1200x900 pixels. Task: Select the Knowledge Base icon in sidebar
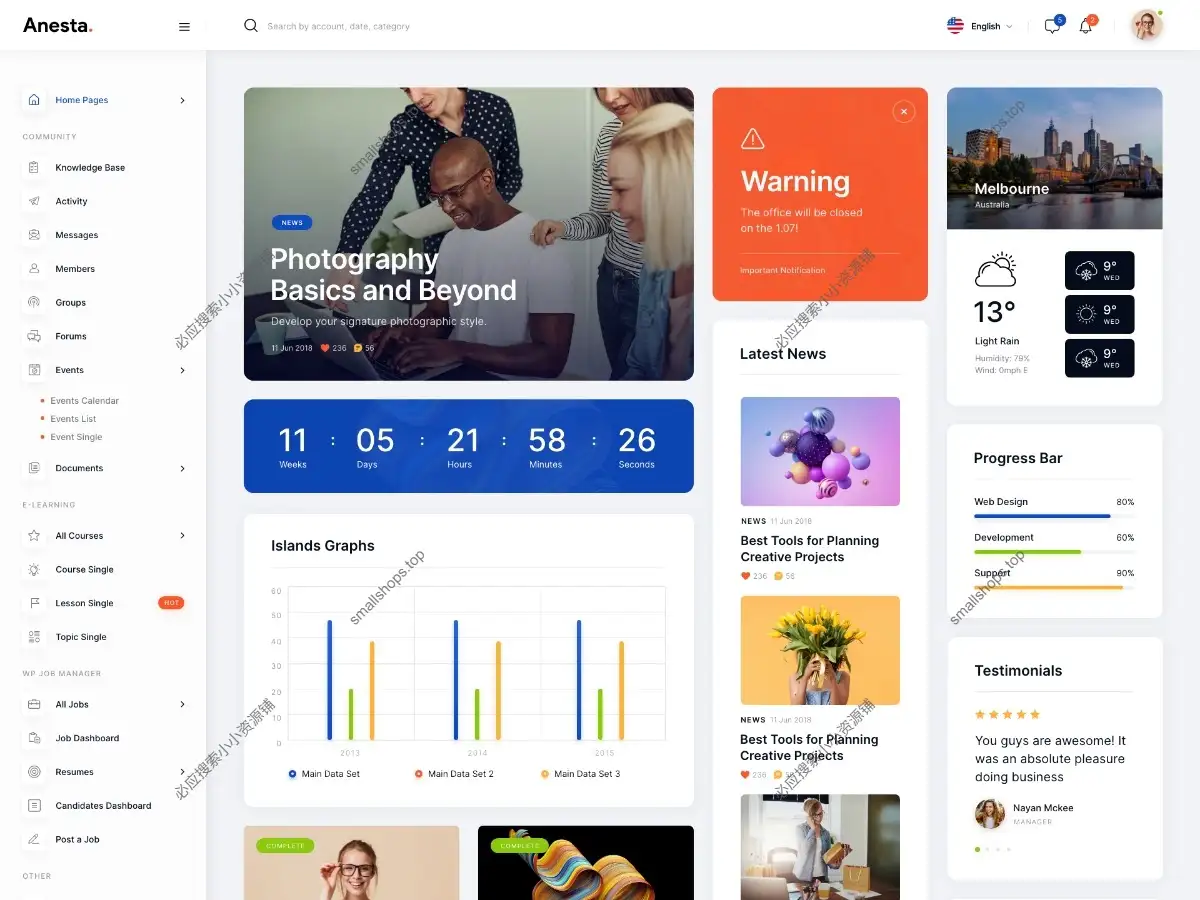tap(33, 167)
